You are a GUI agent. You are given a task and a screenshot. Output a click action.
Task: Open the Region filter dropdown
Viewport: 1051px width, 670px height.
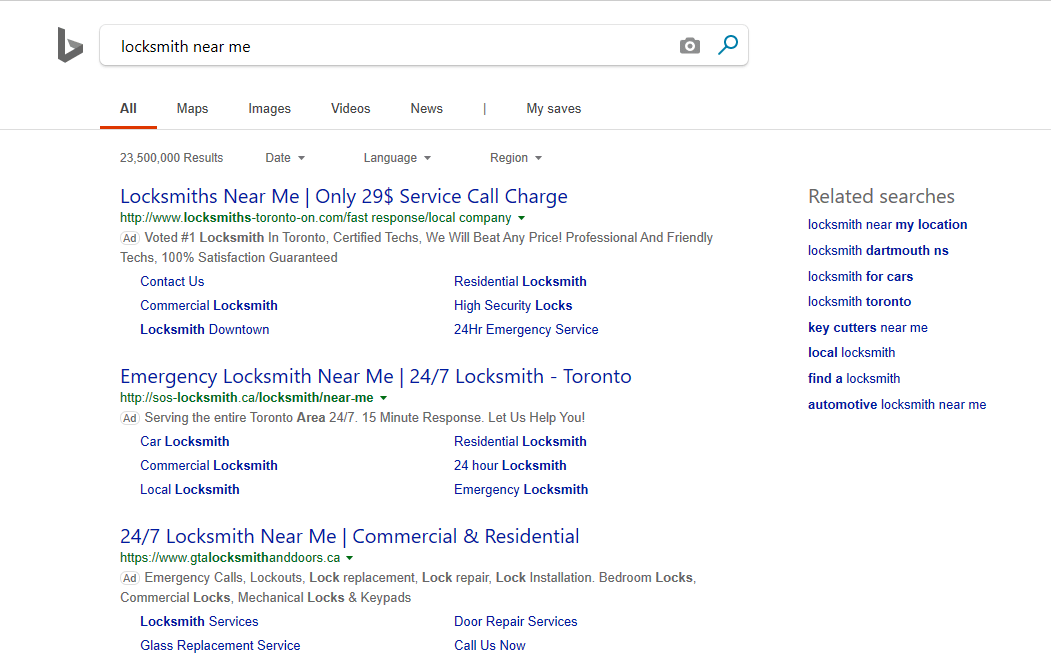[515, 157]
